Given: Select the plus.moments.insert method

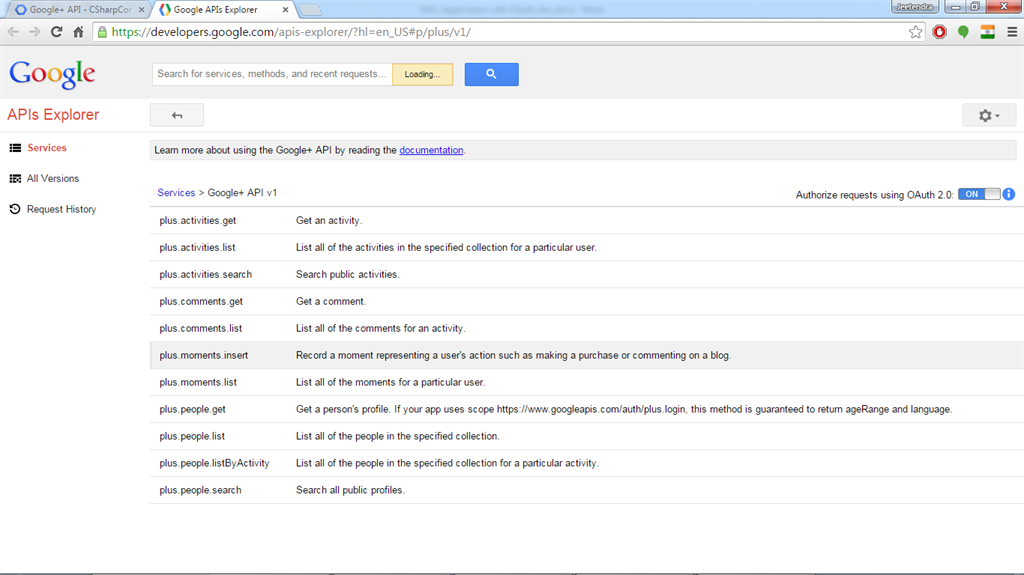Looking at the screenshot, I should (x=204, y=355).
